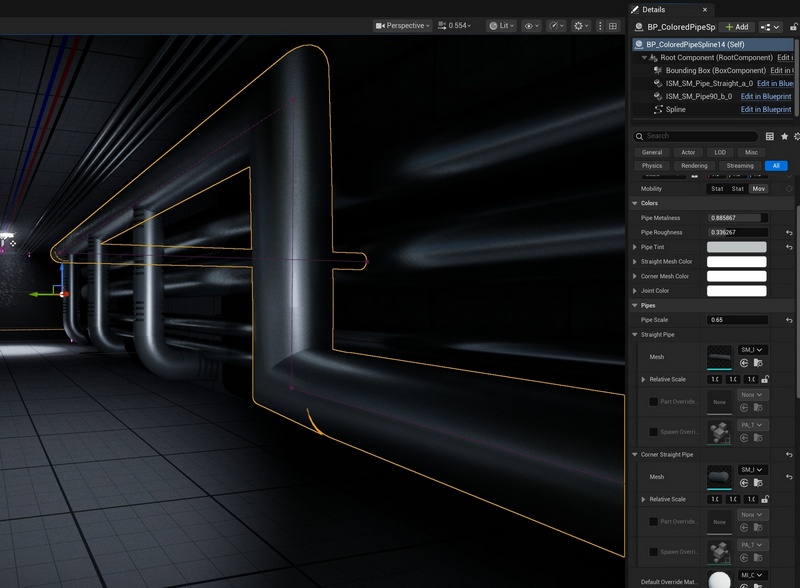
Task: Click the property matrix table icon beside search
Action: [x=769, y=136]
